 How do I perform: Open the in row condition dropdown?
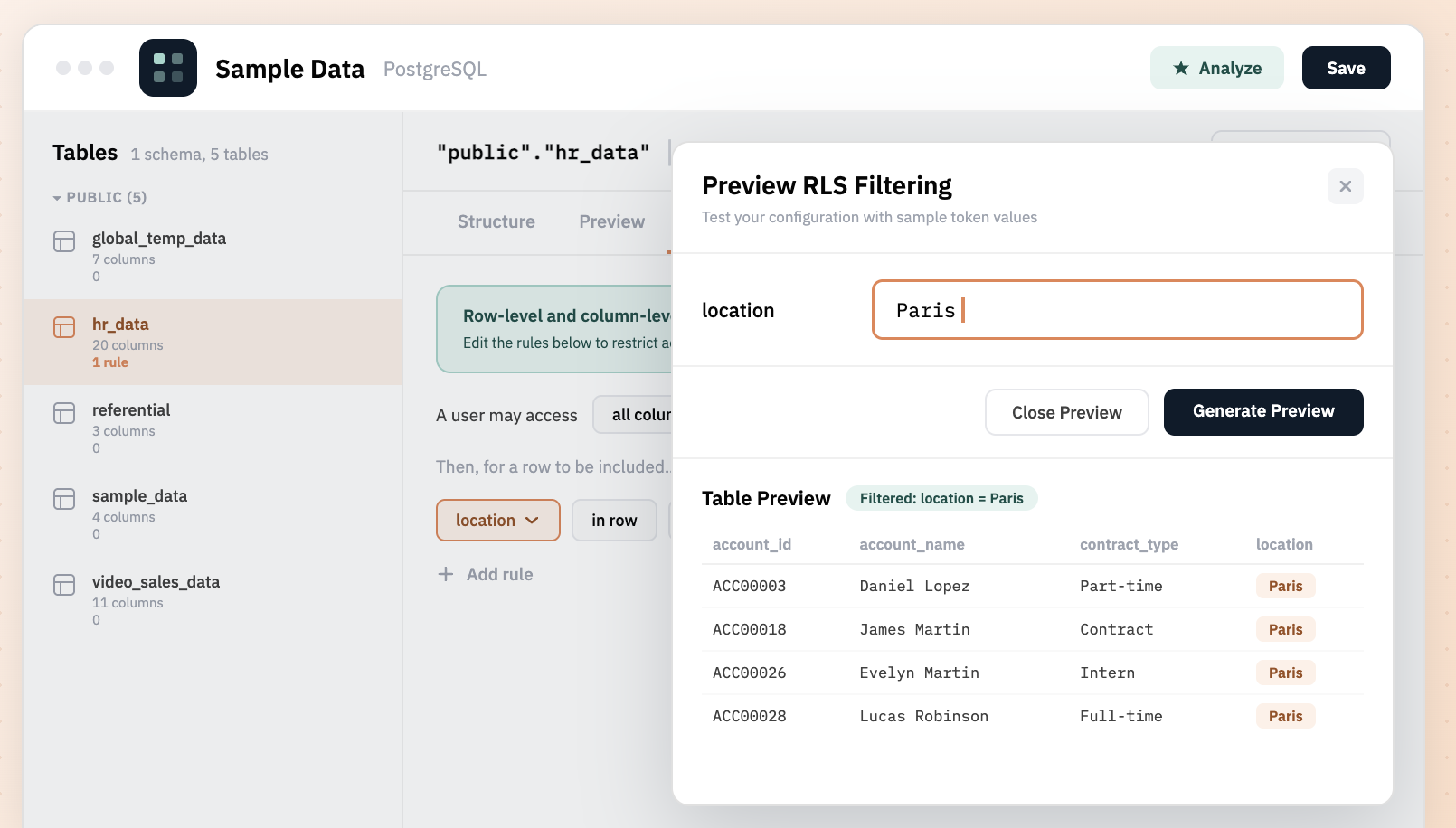click(x=614, y=521)
